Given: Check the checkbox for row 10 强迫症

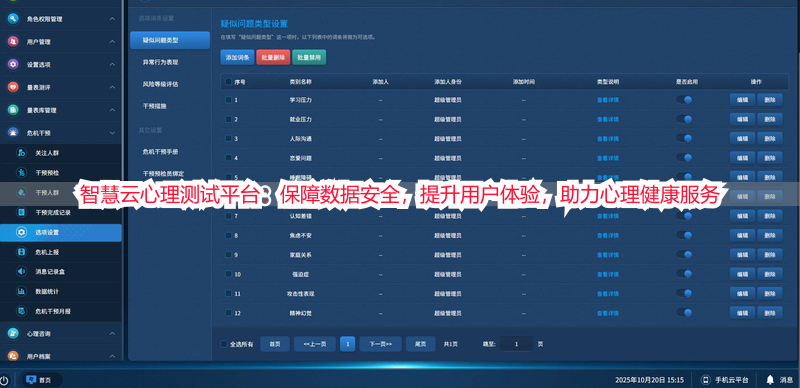Looking at the screenshot, I should [x=228, y=274].
